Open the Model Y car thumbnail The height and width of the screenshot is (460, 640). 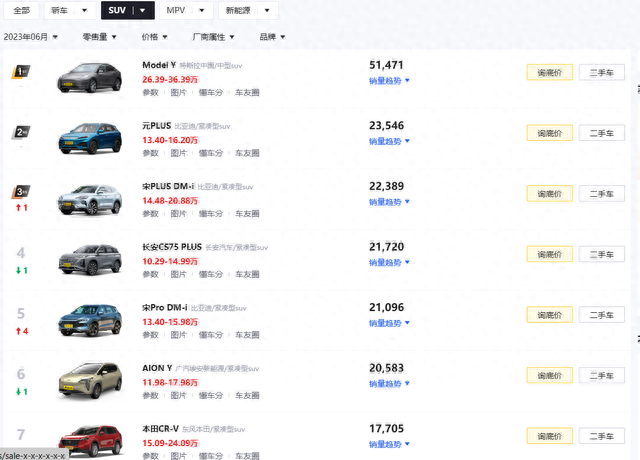tap(90, 78)
